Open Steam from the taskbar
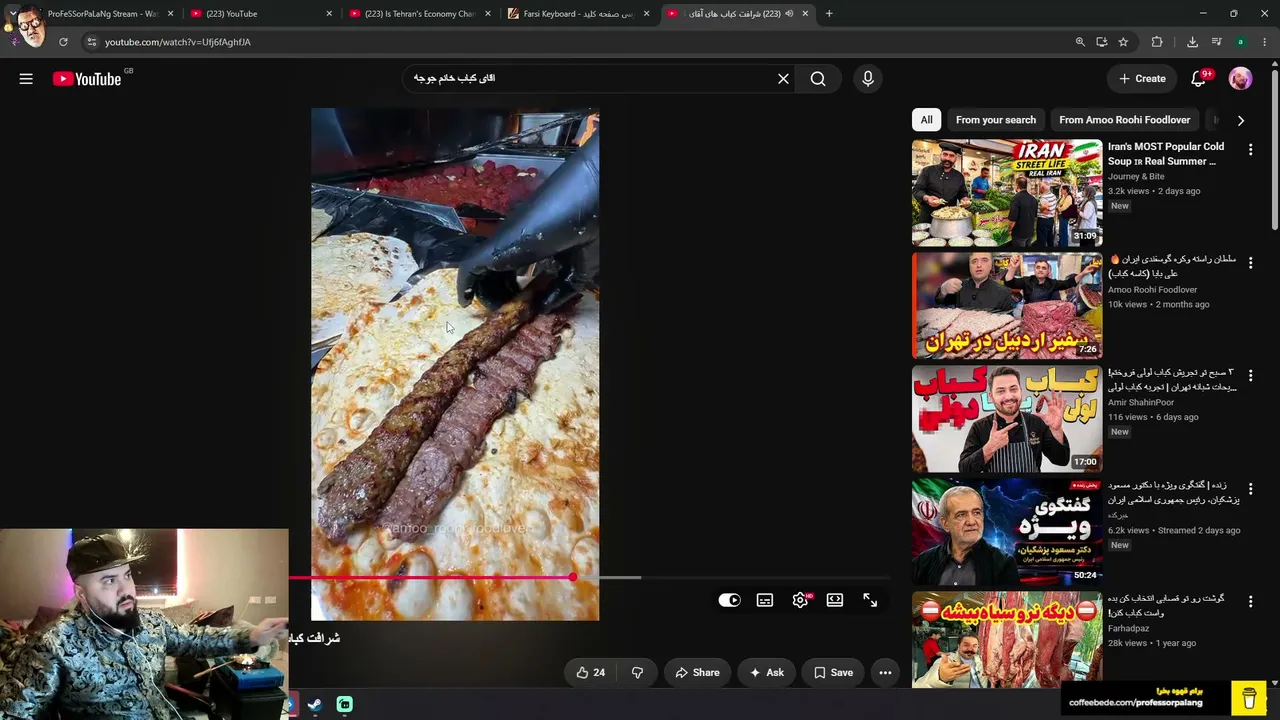The image size is (1280, 720). click(x=314, y=704)
